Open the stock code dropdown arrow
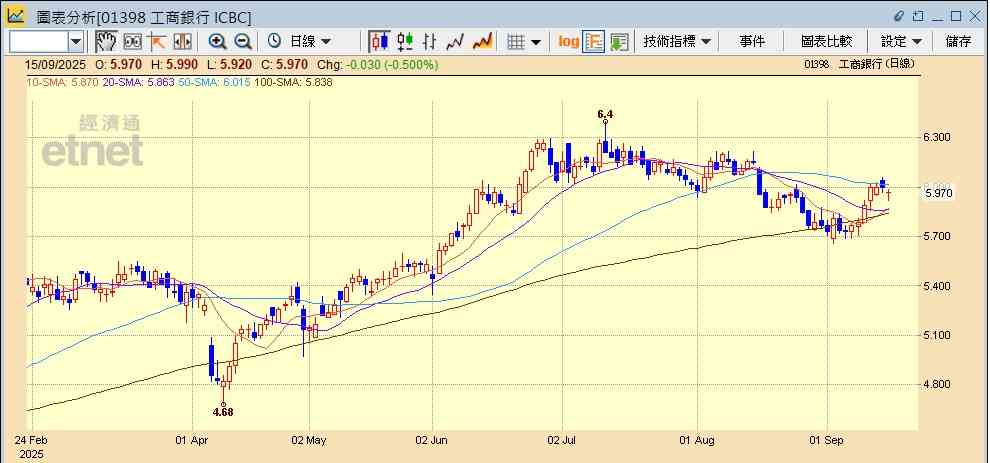This screenshot has width=990, height=463. tap(76, 42)
